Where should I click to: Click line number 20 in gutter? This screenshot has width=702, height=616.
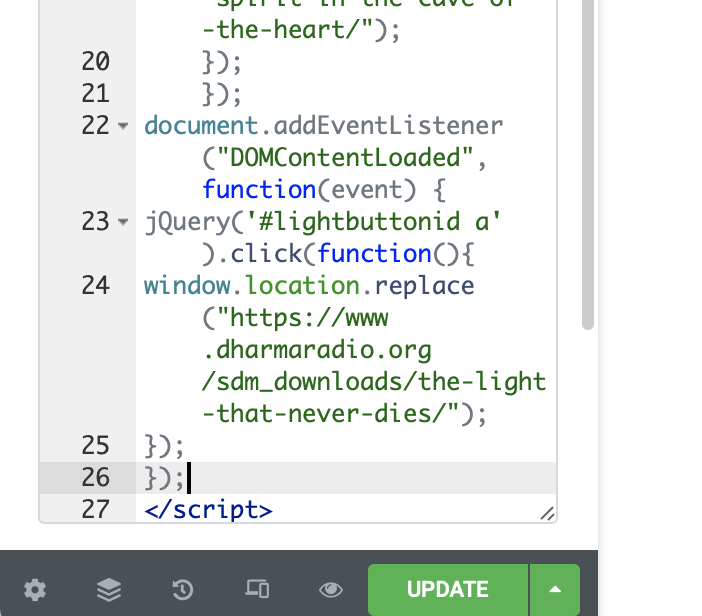coord(95,61)
